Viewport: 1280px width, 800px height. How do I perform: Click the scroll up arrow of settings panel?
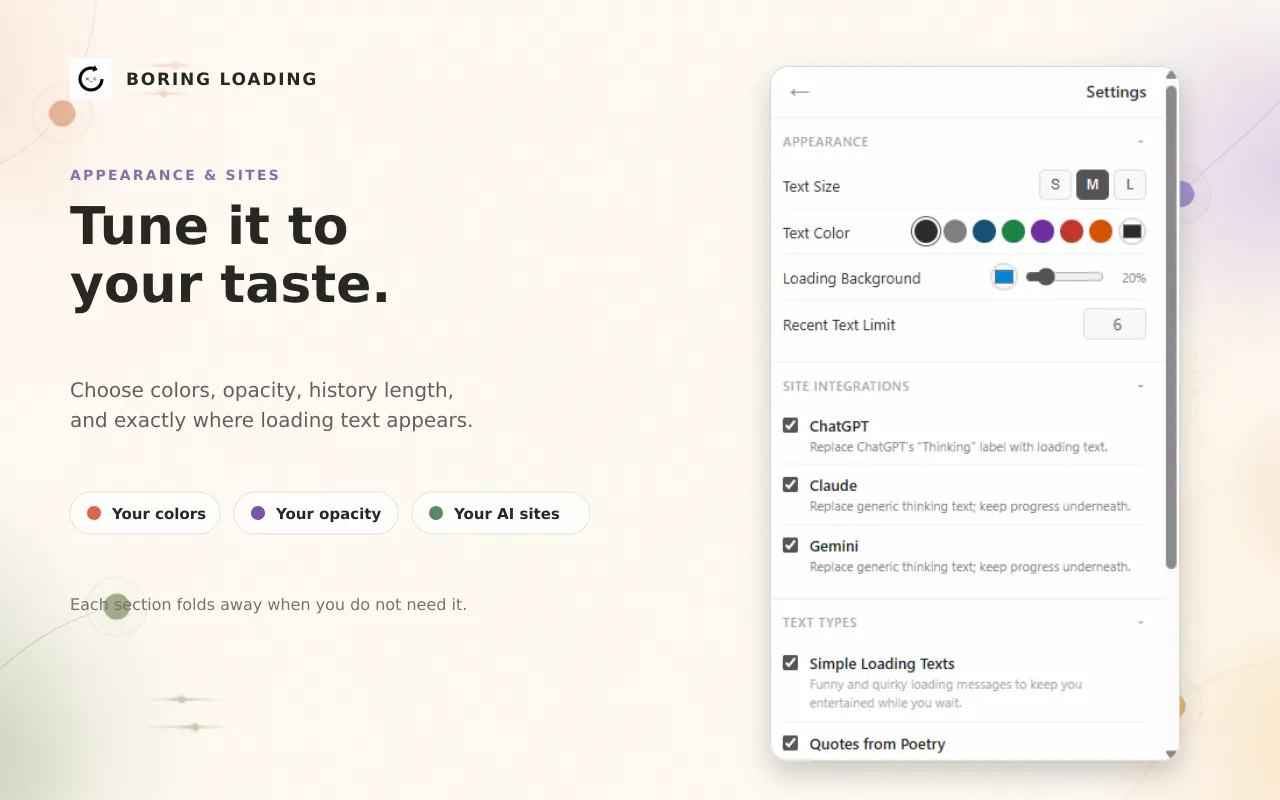[x=1172, y=75]
